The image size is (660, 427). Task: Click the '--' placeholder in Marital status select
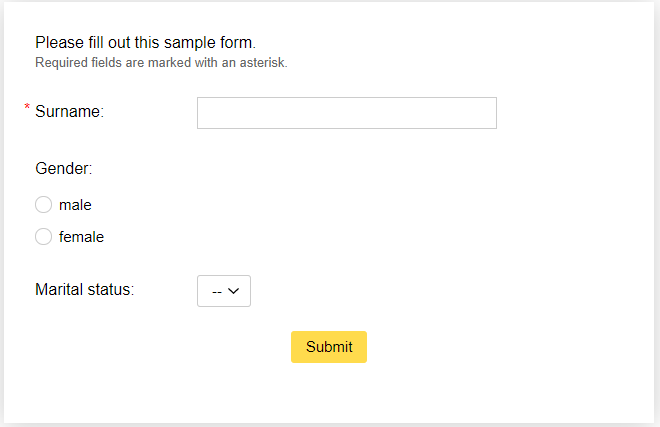217,291
